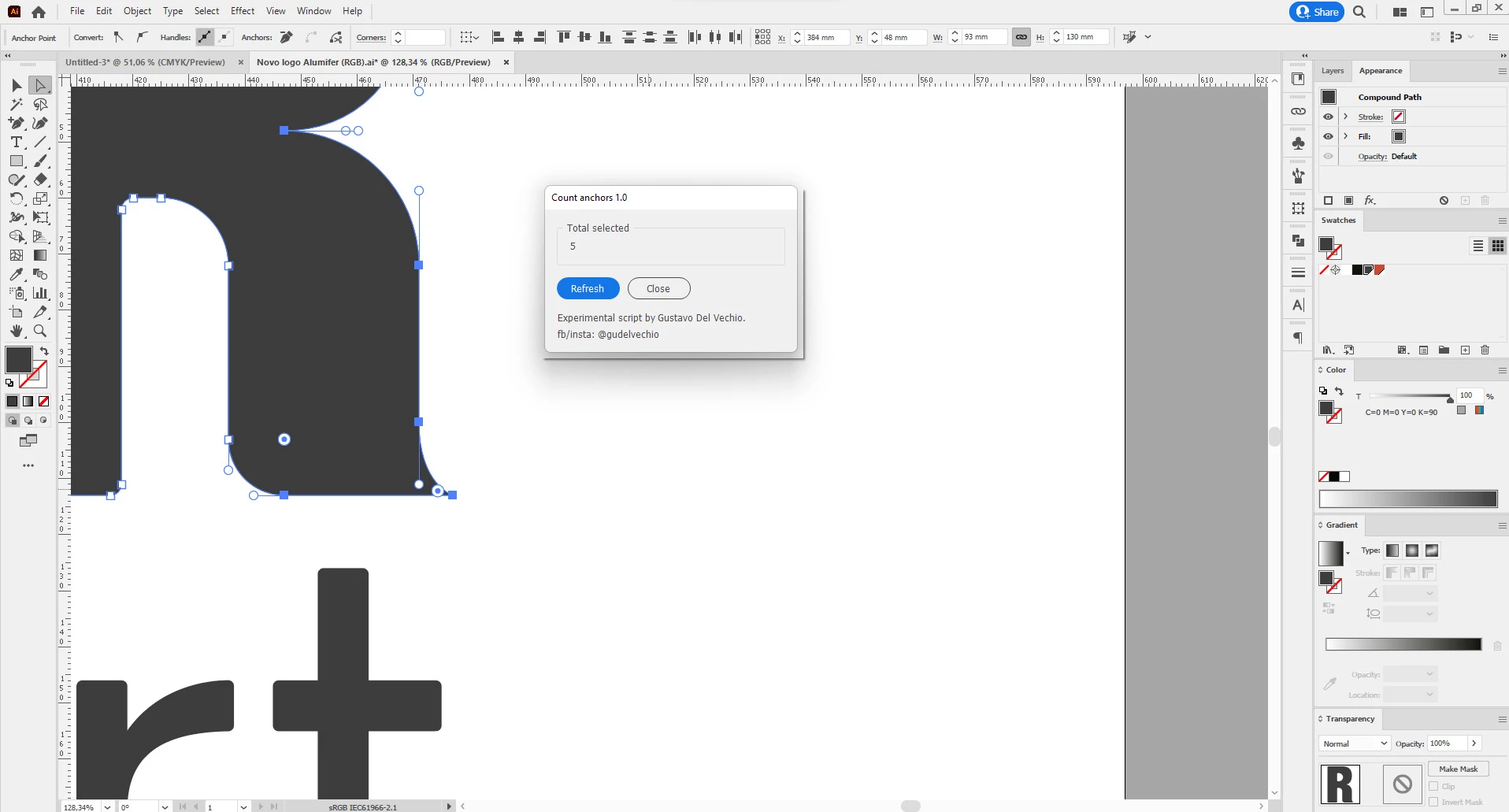Select the Hand tool
Viewport: 1509px width, 812px height.
[x=17, y=332]
